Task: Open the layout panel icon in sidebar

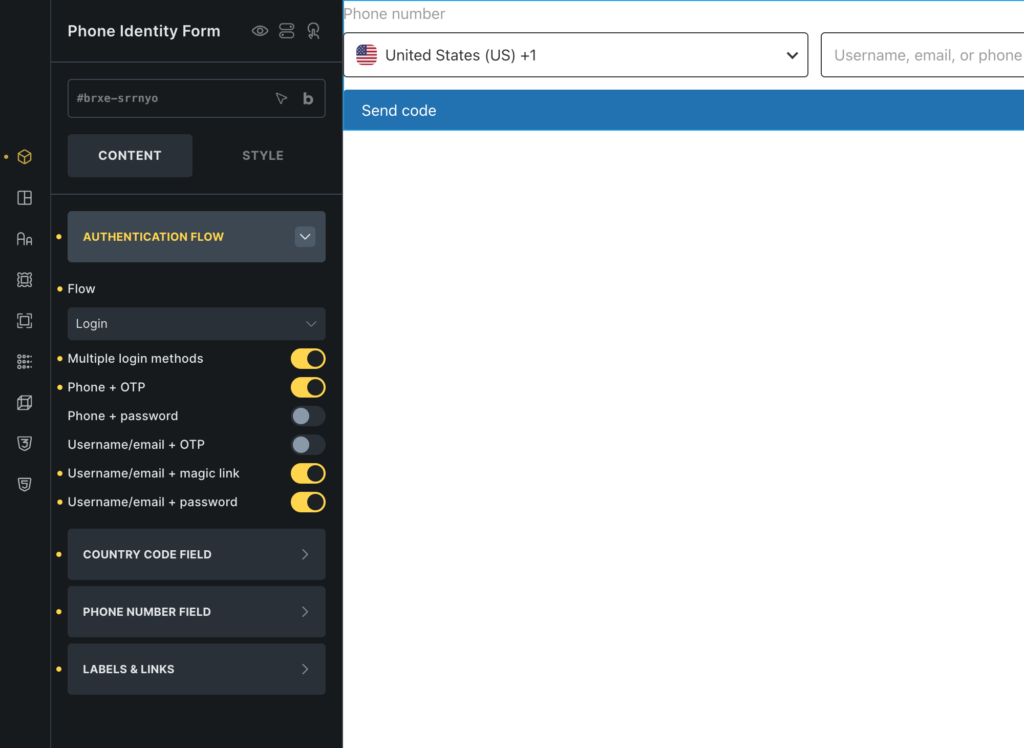Action: click(24, 198)
